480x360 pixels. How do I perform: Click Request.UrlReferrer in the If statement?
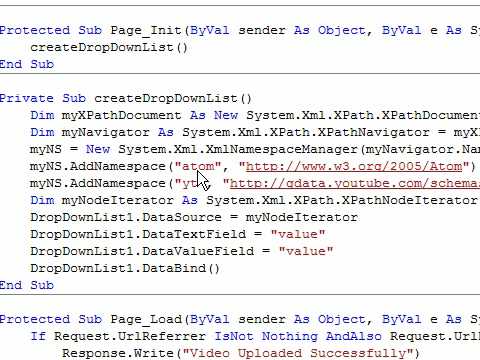[x=130, y=336]
